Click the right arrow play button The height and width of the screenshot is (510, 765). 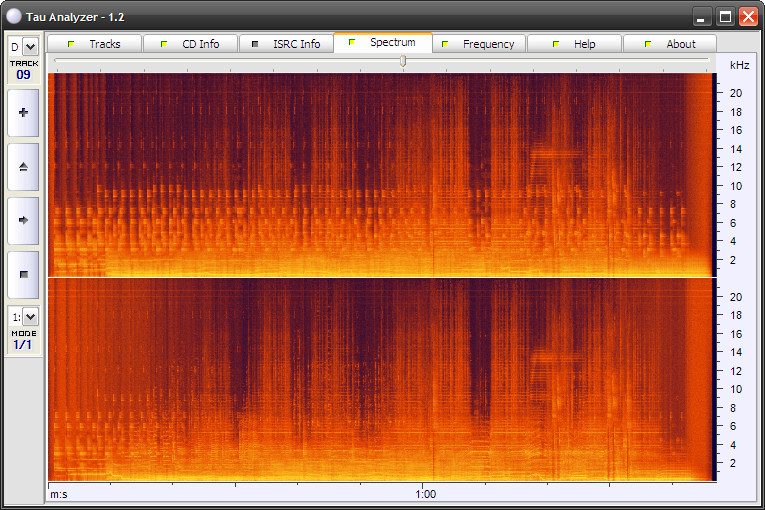pos(23,220)
